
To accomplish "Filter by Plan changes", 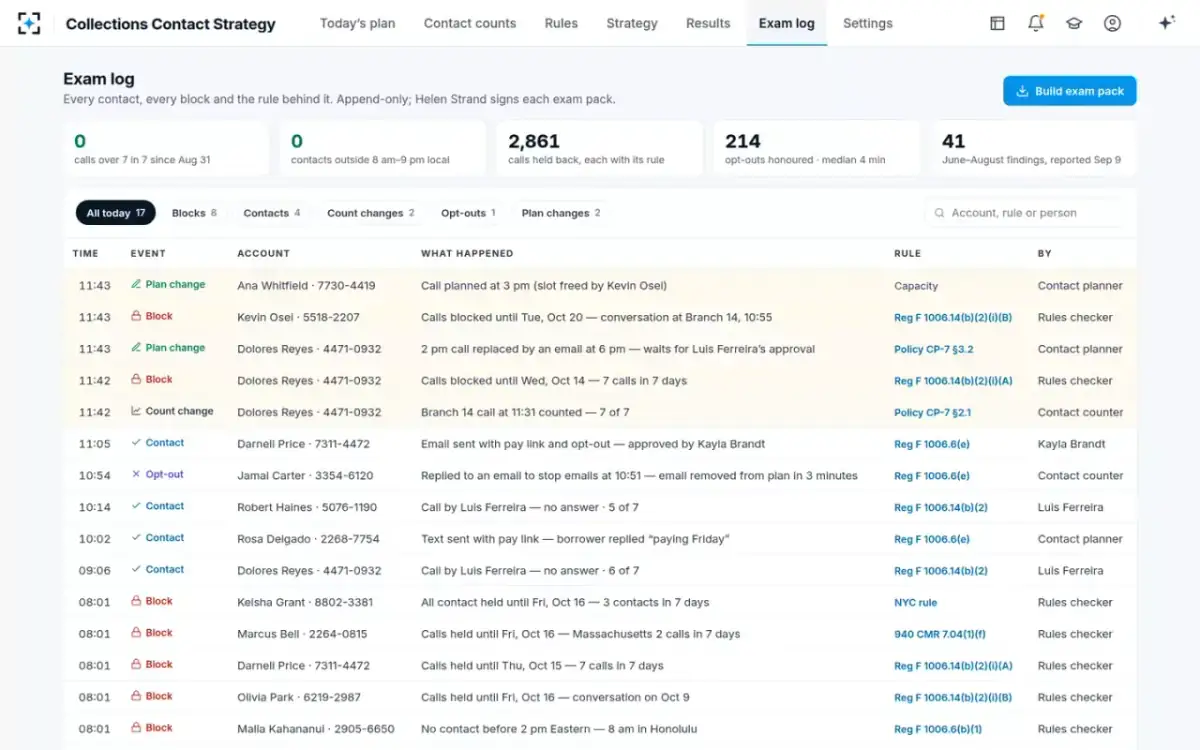I will [x=561, y=213].
